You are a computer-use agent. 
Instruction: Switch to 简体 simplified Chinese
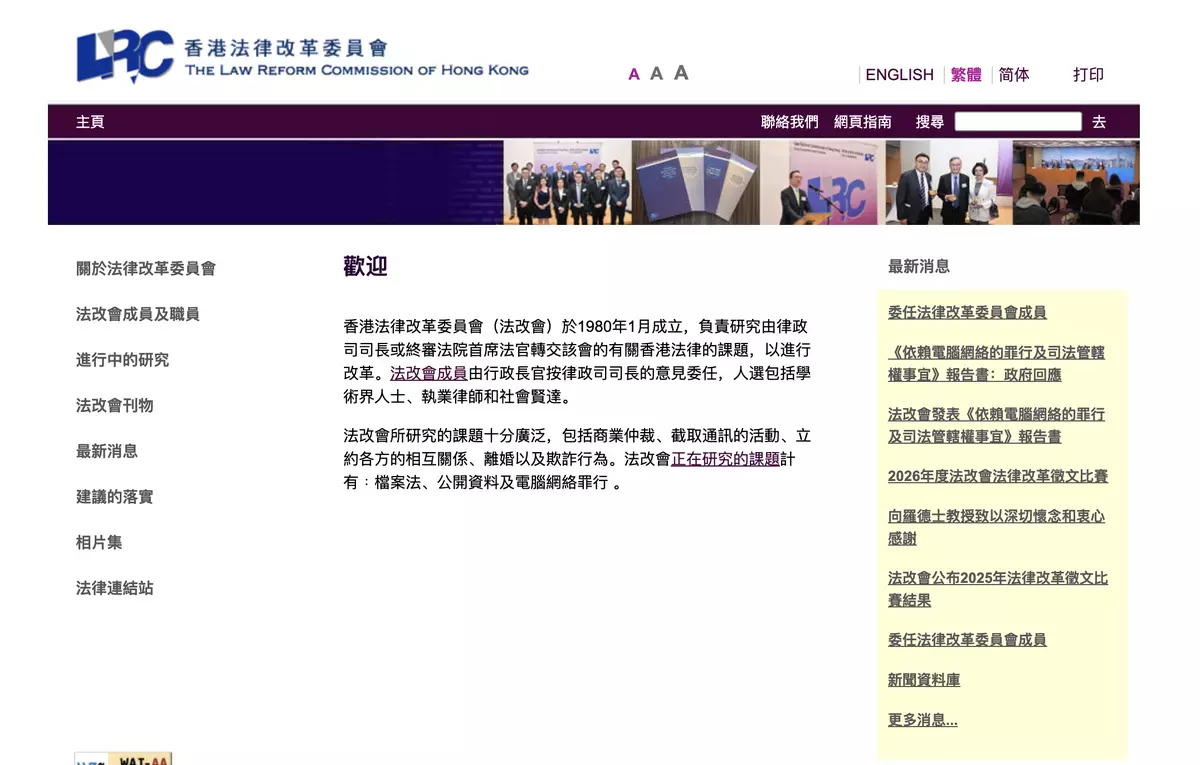[1013, 75]
